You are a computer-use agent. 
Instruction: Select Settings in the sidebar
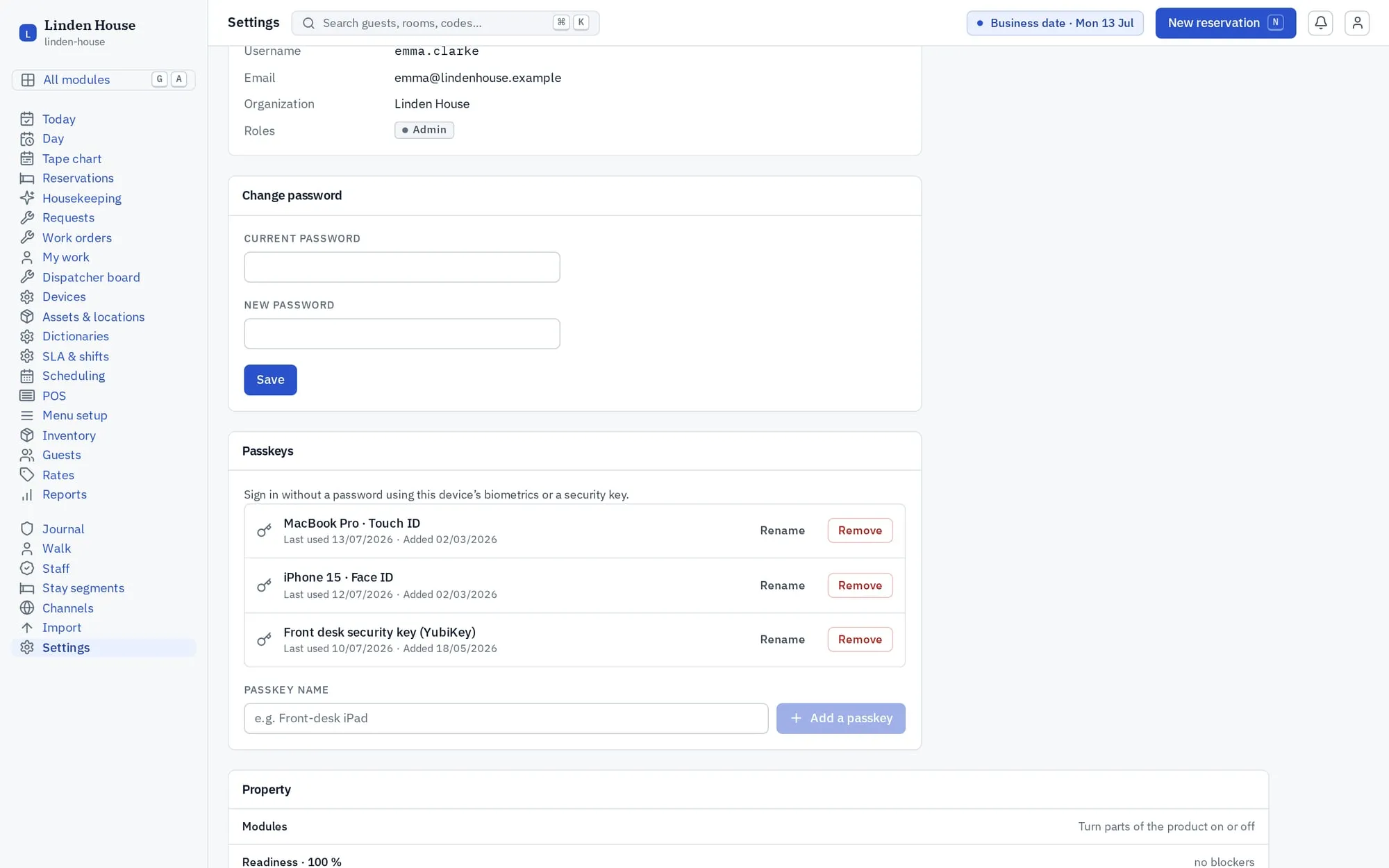tap(103, 648)
